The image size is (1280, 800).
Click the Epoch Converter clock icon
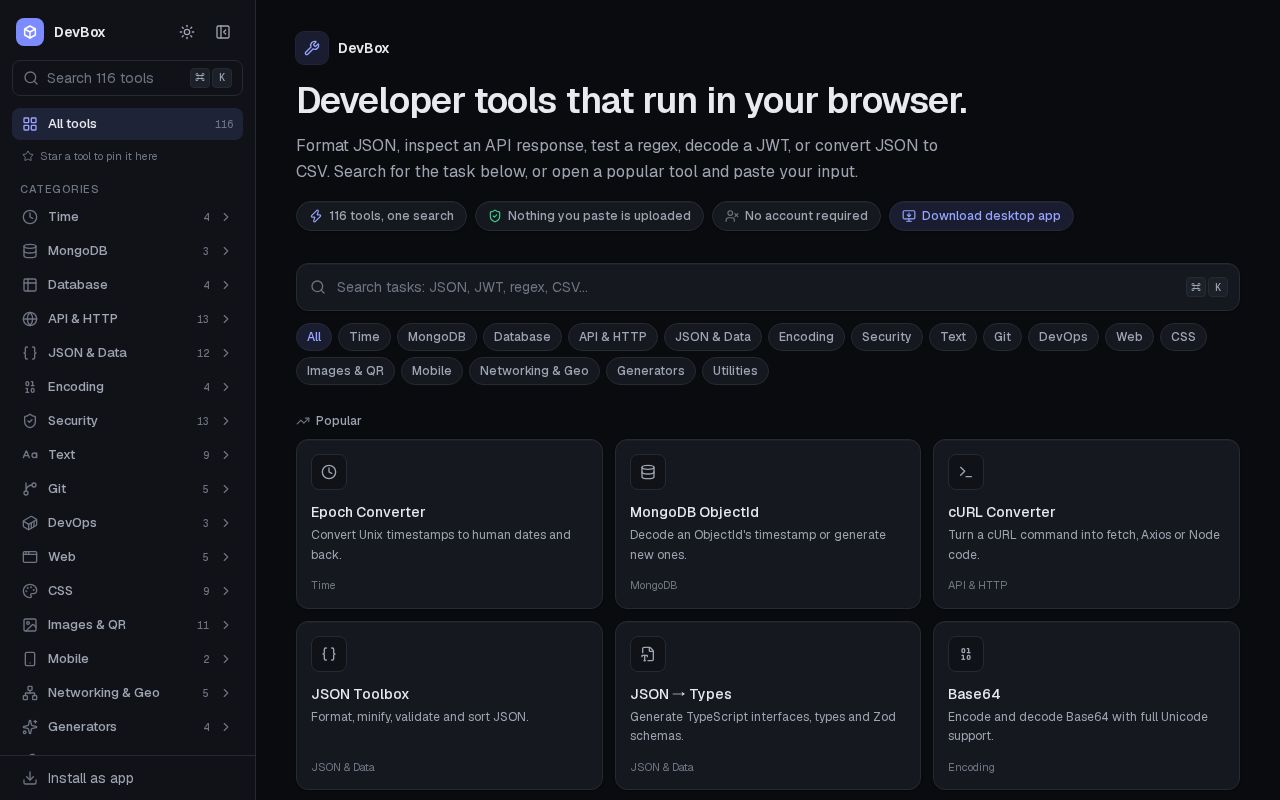[329, 472]
